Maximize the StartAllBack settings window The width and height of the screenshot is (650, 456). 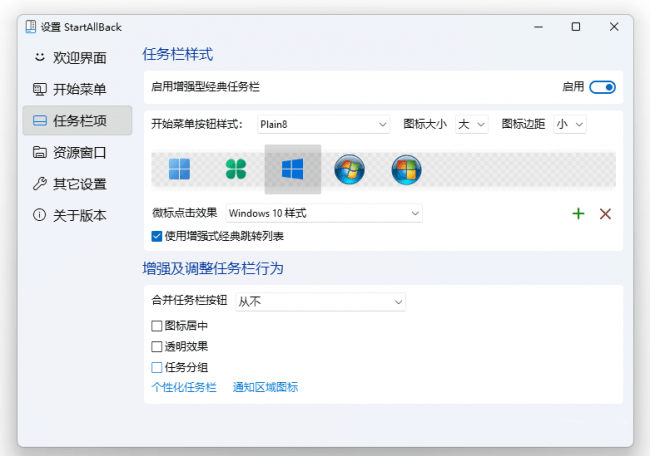(576, 27)
